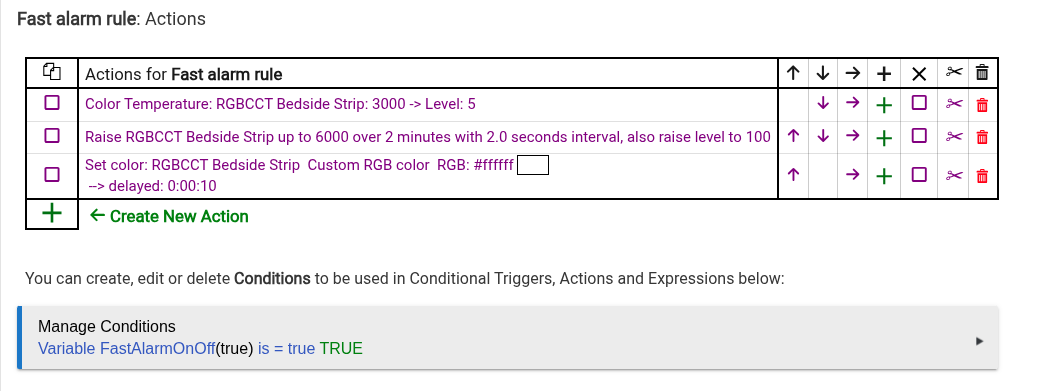Expand the Manage Conditions panel
The image size is (1040, 391).
pos(507,337)
